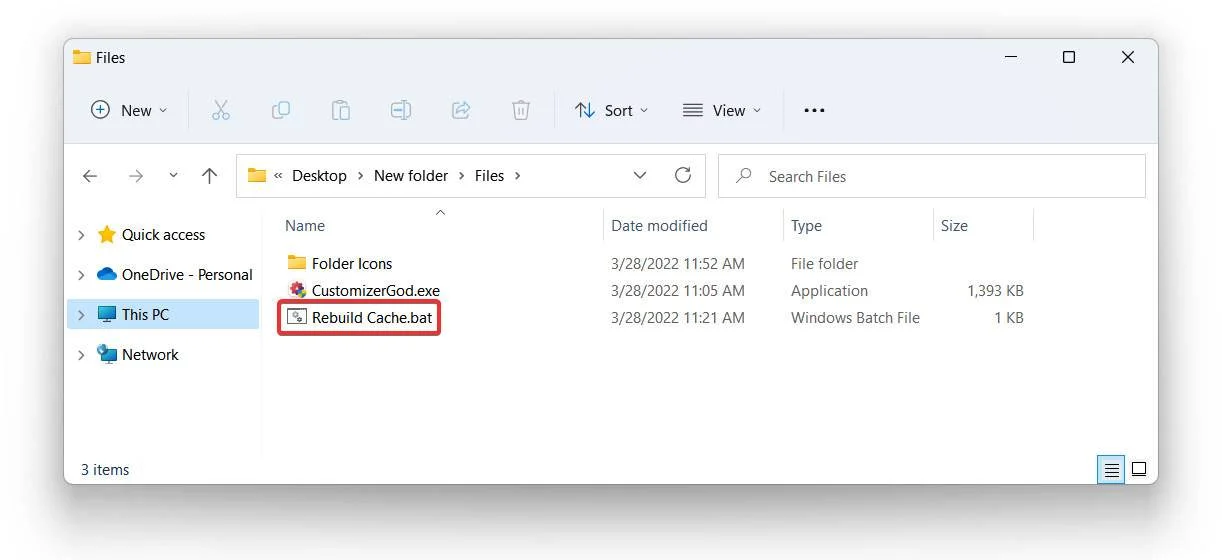Sort by the Size column header
This screenshot has height=560, width=1222.
point(954,225)
